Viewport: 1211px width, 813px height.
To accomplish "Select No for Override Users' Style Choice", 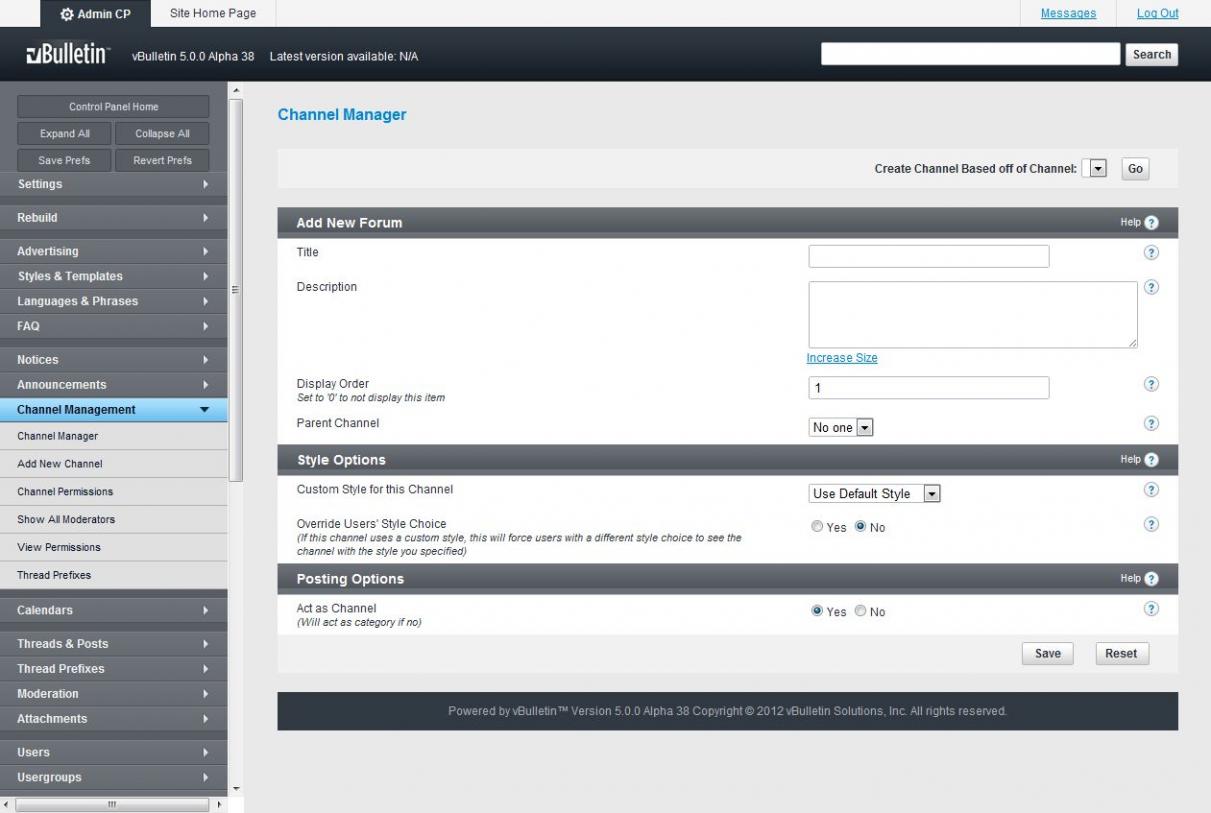I will pyautogui.click(x=861, y=527).
